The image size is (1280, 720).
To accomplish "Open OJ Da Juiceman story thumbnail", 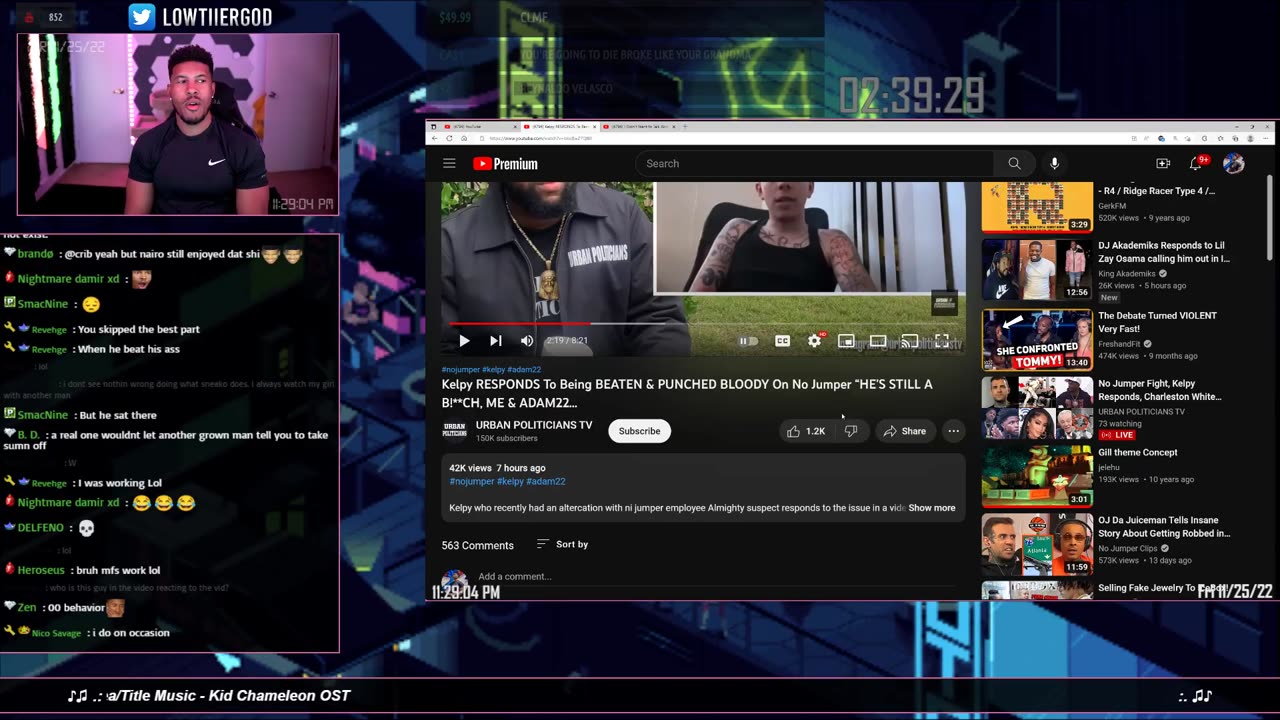I will coord(1037,545).
